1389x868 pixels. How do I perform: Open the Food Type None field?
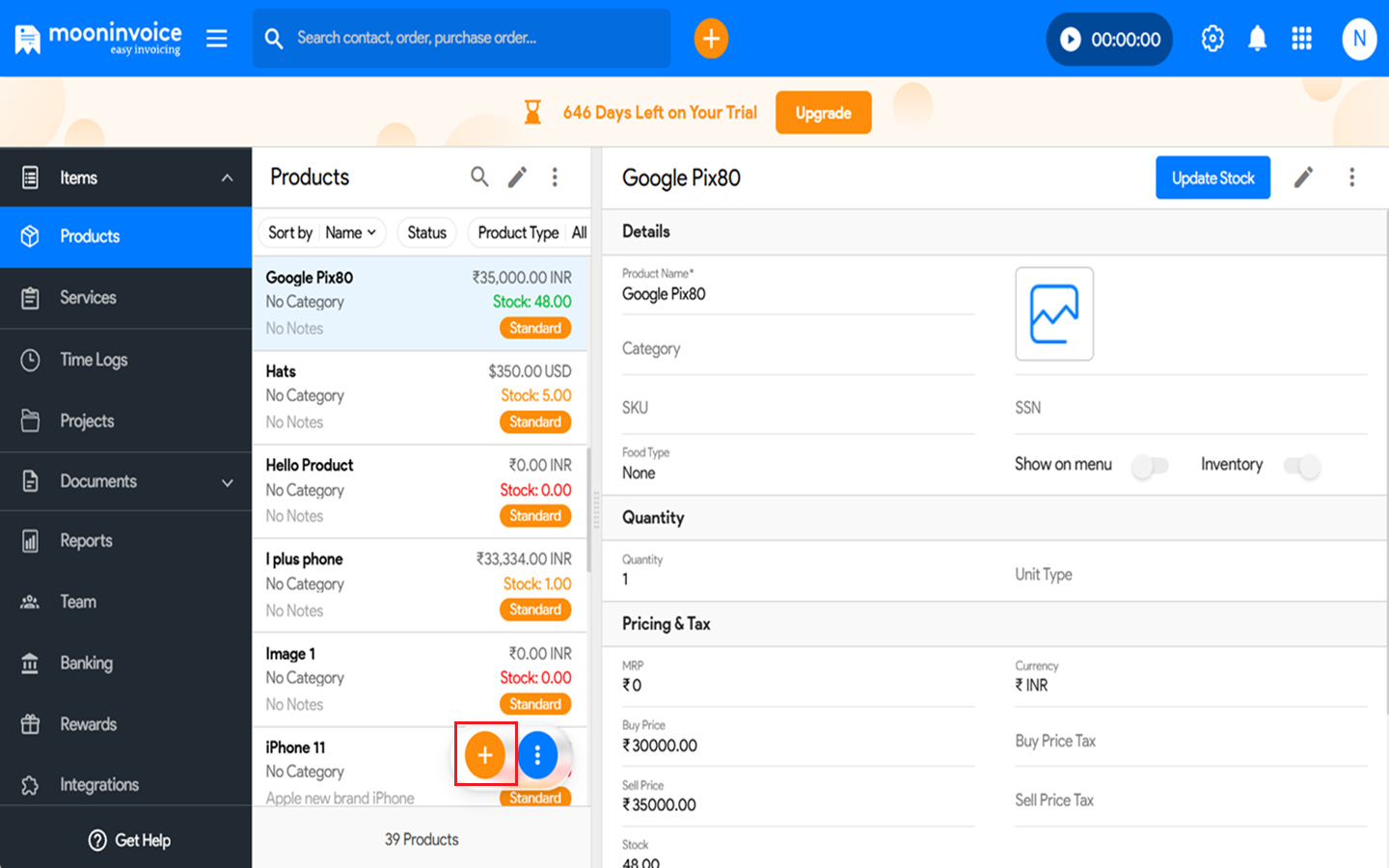click(798, 465)
